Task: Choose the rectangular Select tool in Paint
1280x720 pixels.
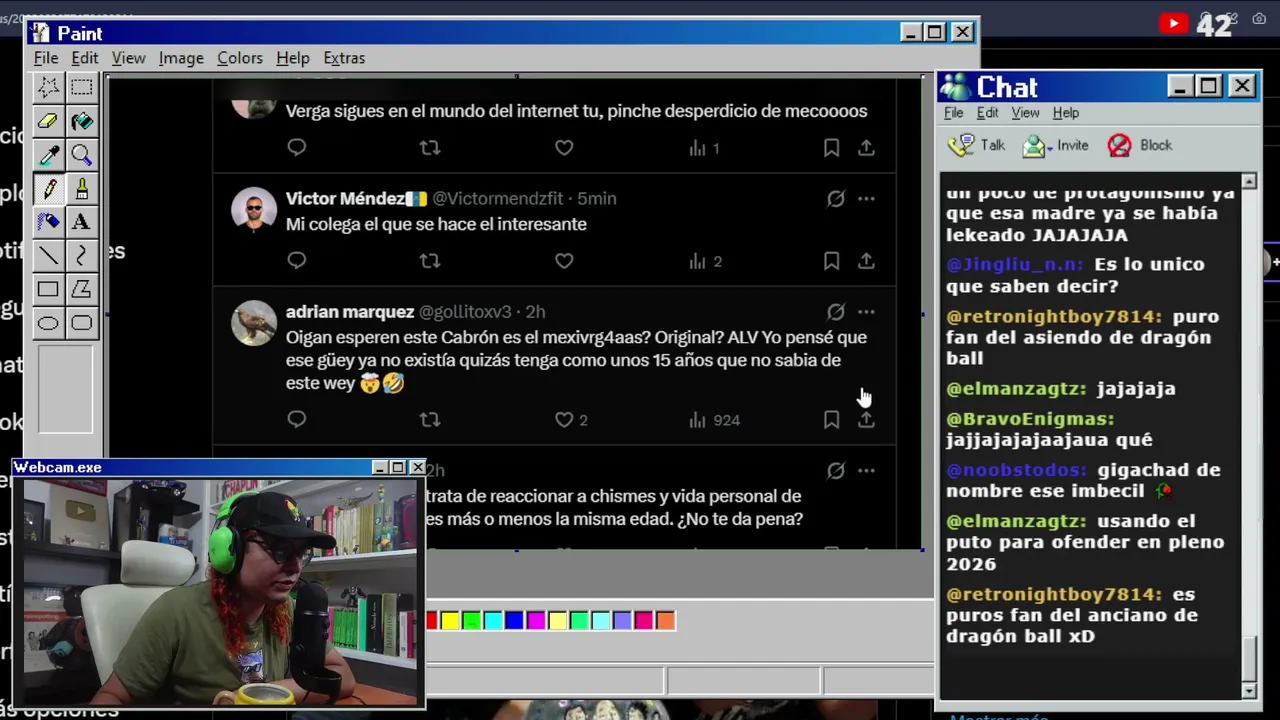Action: pos(82,88)
